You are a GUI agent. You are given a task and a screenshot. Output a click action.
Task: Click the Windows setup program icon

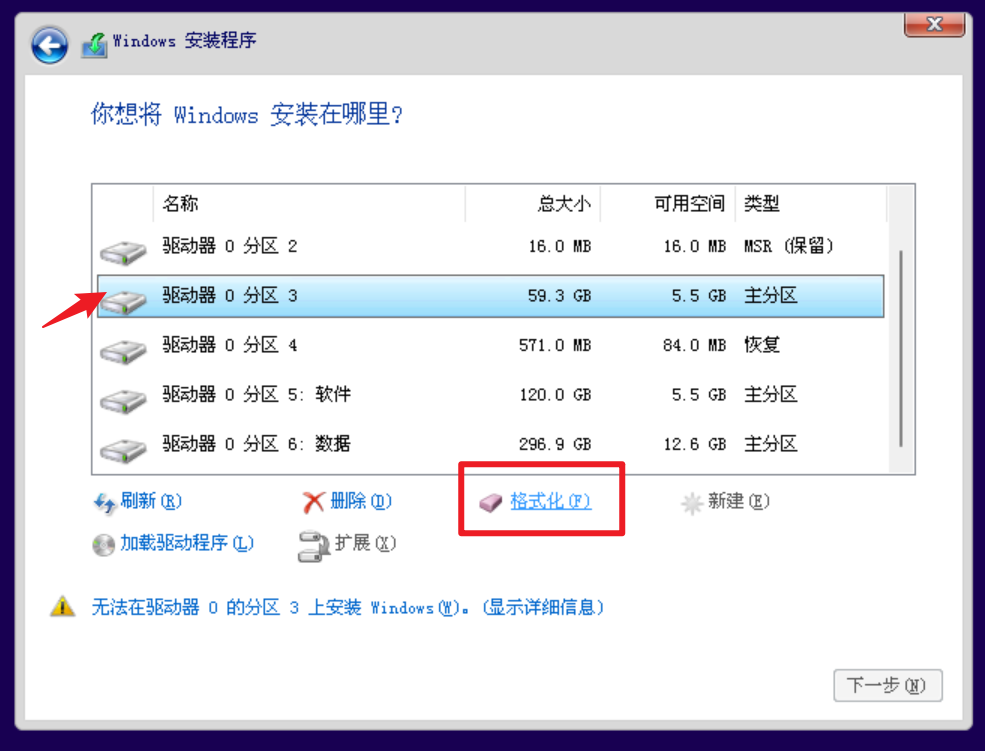(95, 45)
